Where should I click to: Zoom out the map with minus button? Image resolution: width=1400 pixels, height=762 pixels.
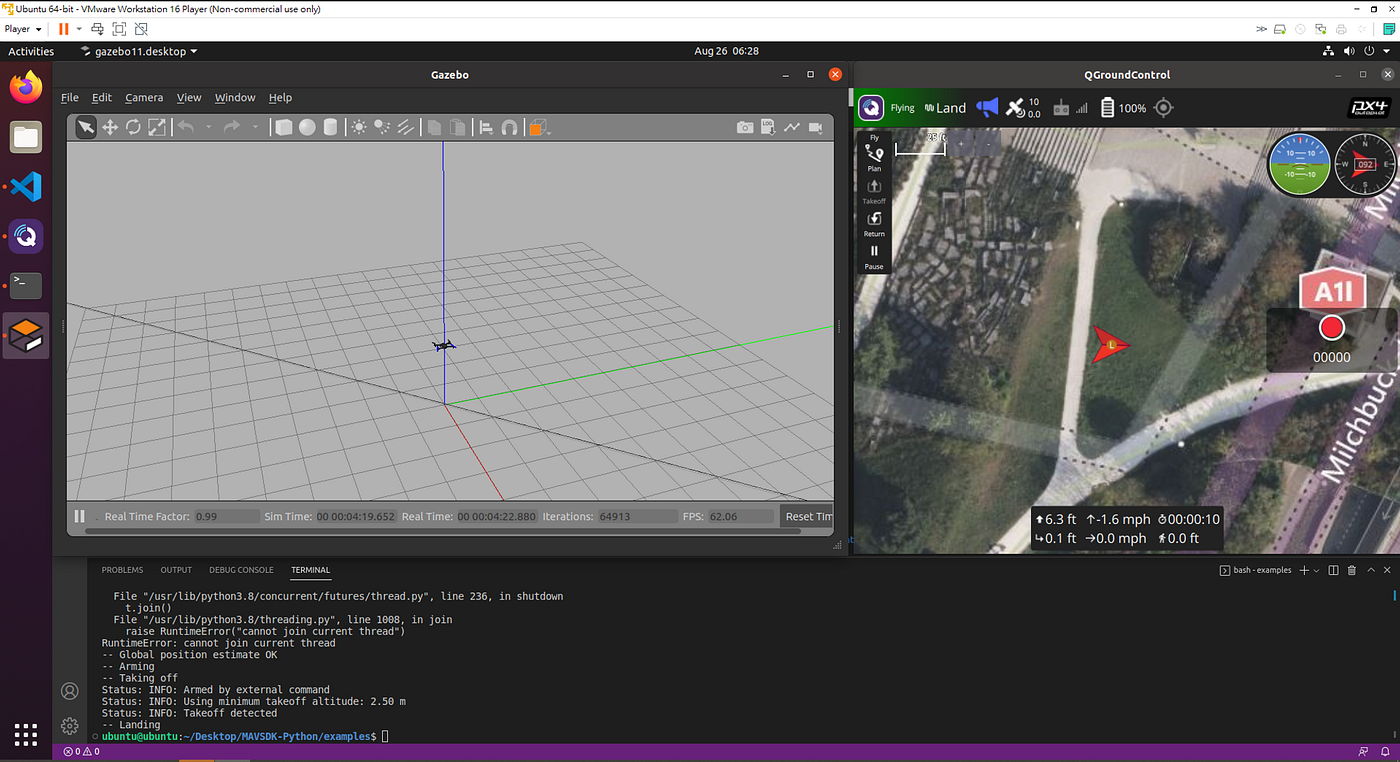point(988,144)
